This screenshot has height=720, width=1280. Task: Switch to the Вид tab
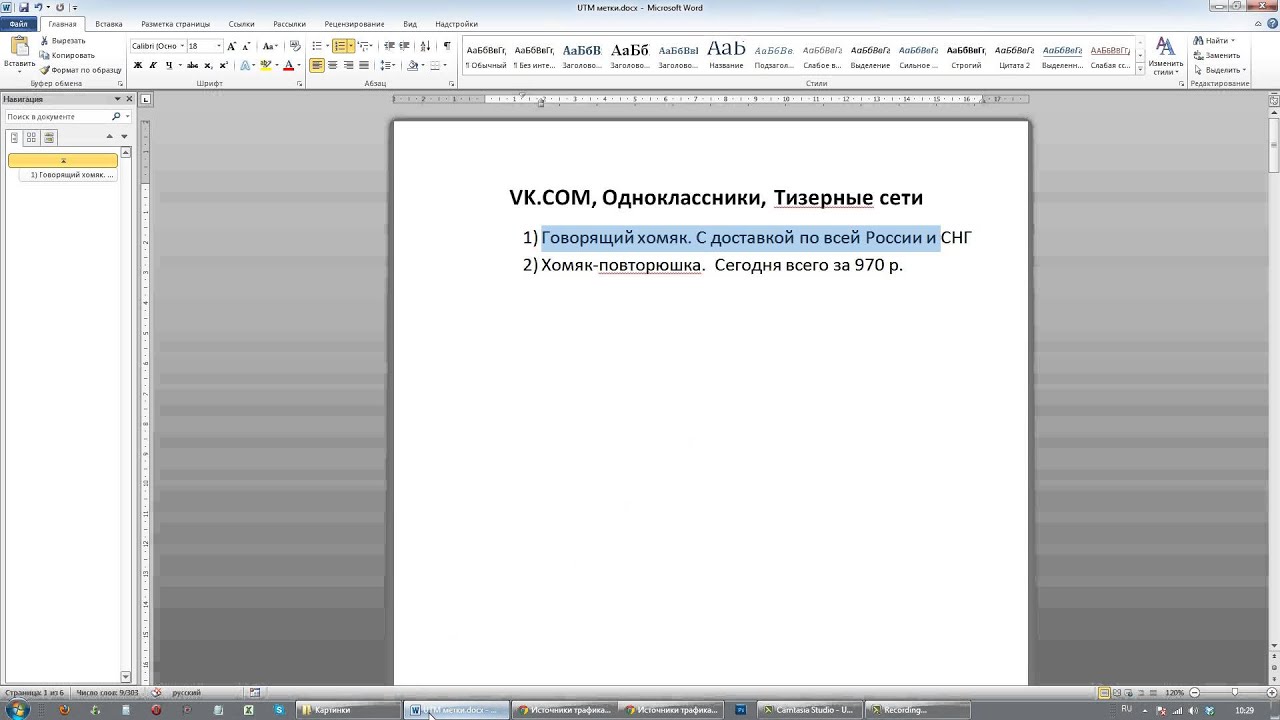click(x=410, y=24)
